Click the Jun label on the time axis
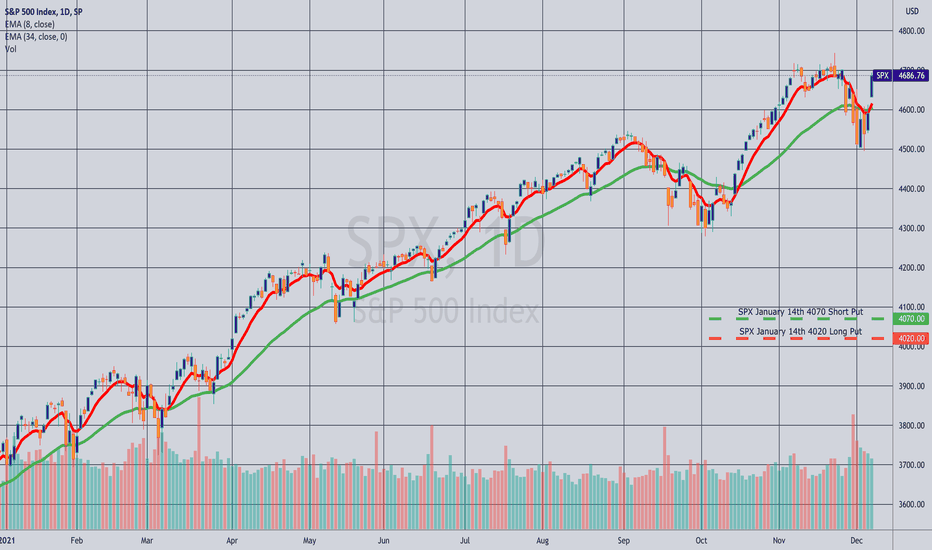Image resolution: width=932 pixels, height=550 pixels. tap(383, 540)
